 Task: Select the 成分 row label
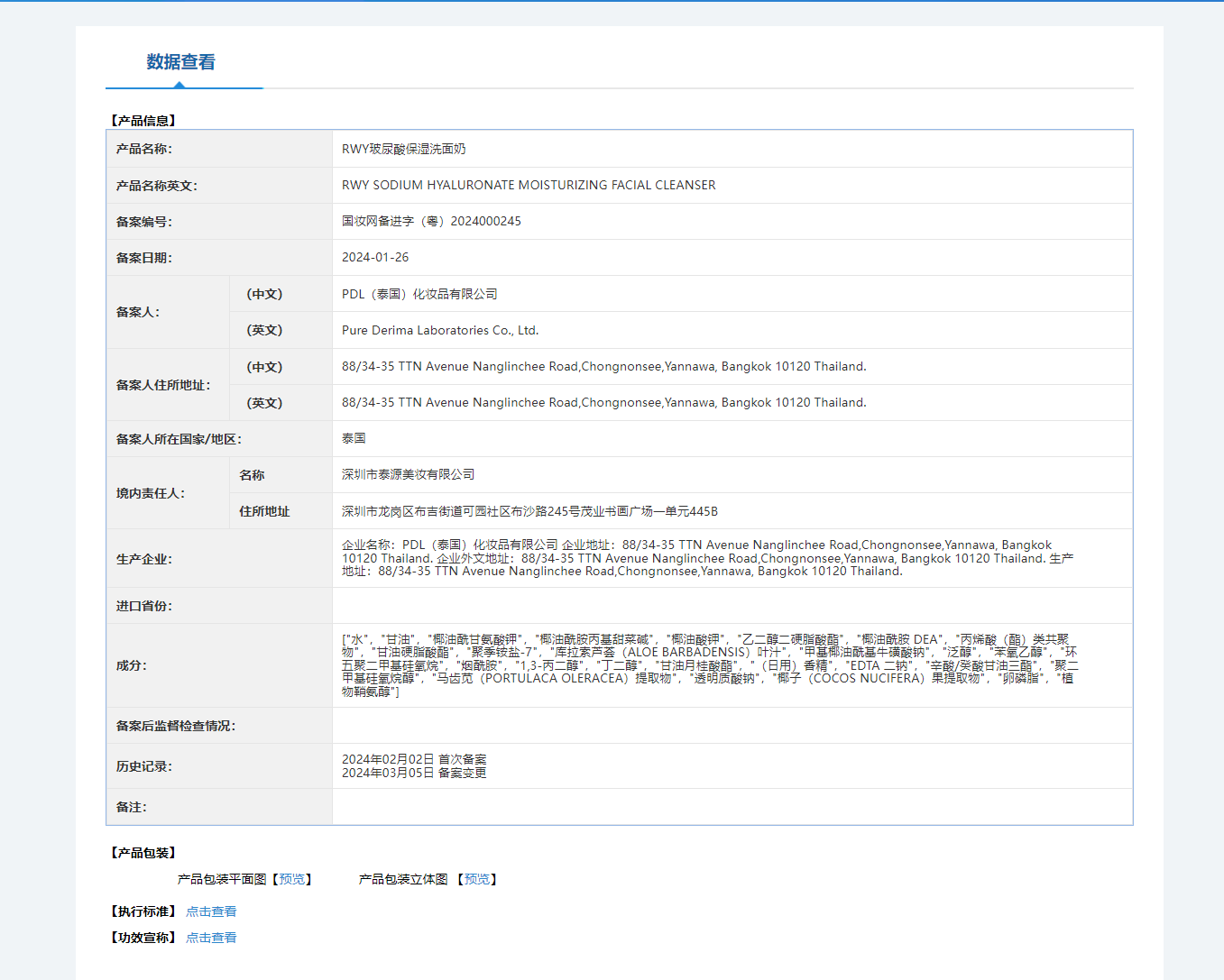coord(132,665)
